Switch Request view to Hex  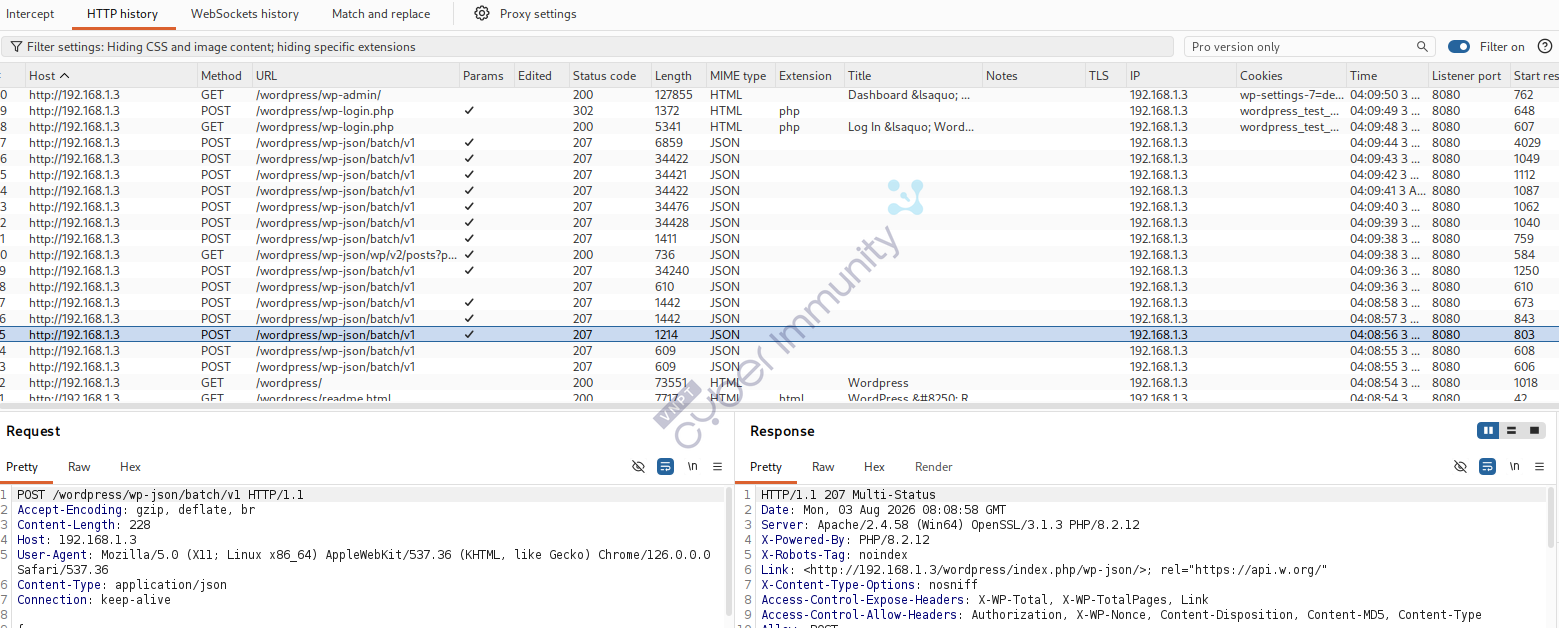[x=130, y=467]
